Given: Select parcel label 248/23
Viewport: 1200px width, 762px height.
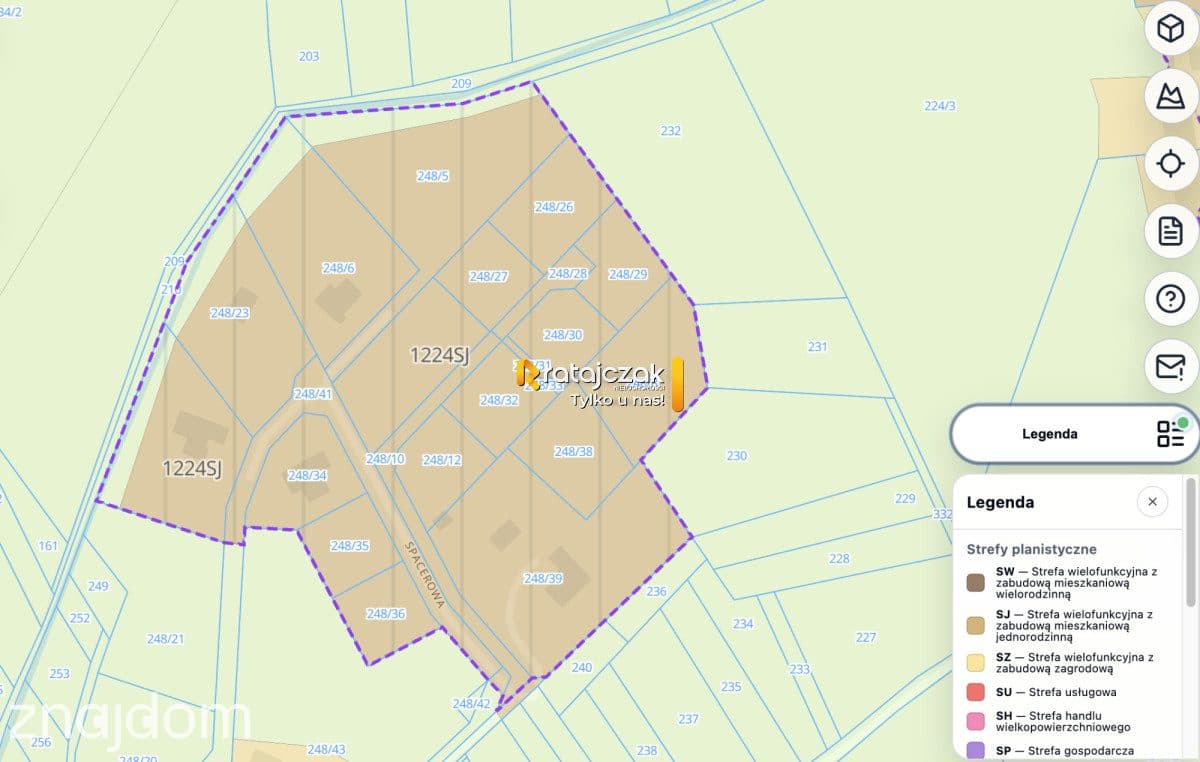Looking at the screenshot, I should click(230, 313).
